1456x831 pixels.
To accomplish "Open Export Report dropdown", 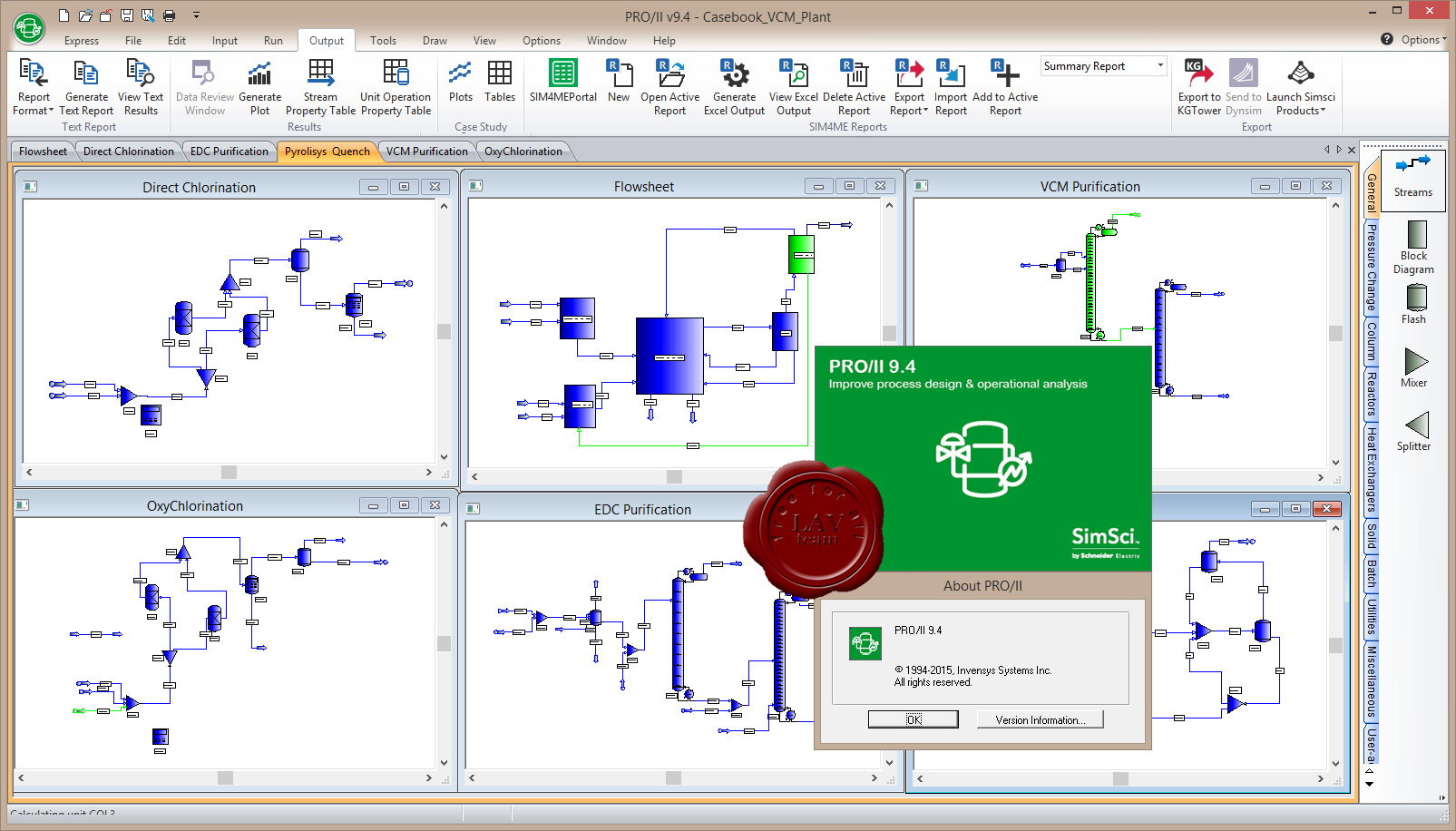I will click(909, 87).
